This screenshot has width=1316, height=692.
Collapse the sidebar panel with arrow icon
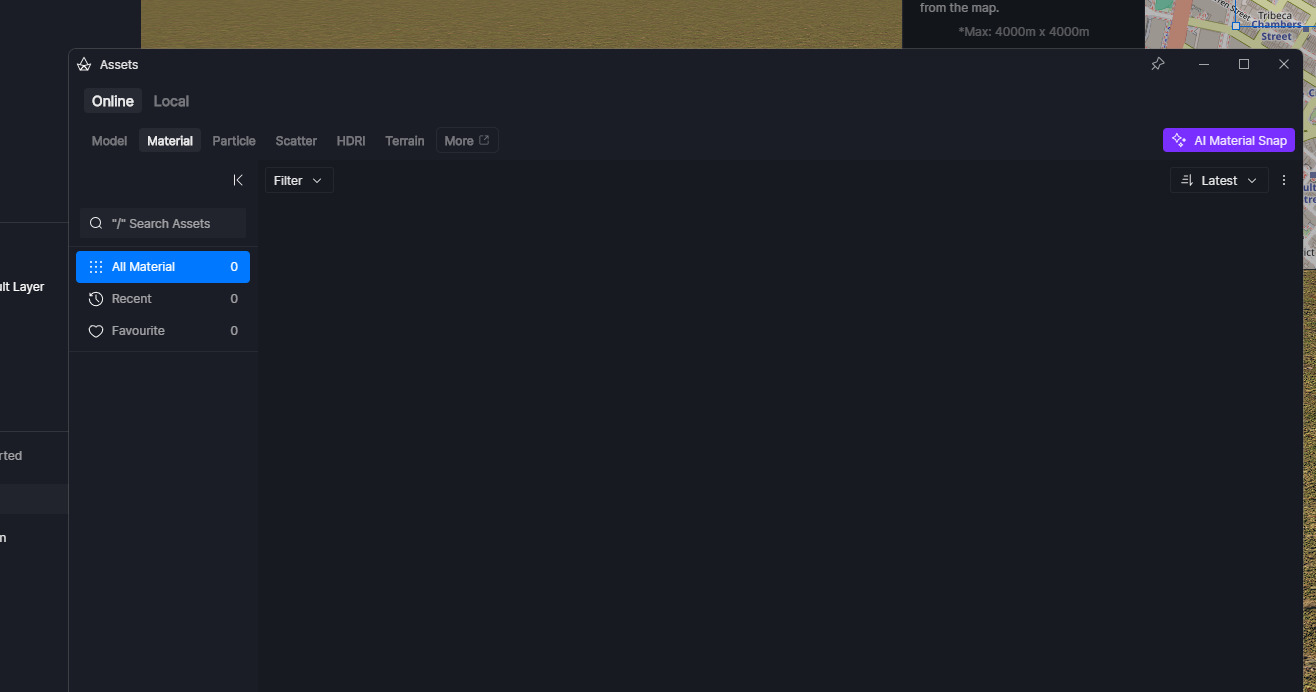tap(238, 180)
